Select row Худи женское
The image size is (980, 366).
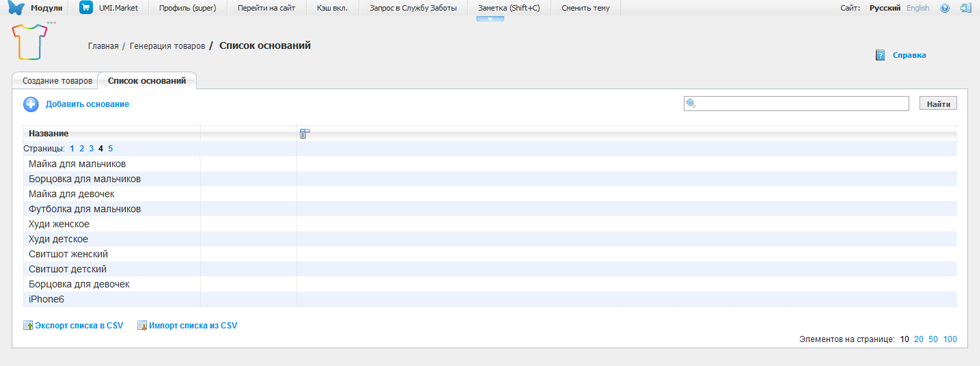(490, 224)
